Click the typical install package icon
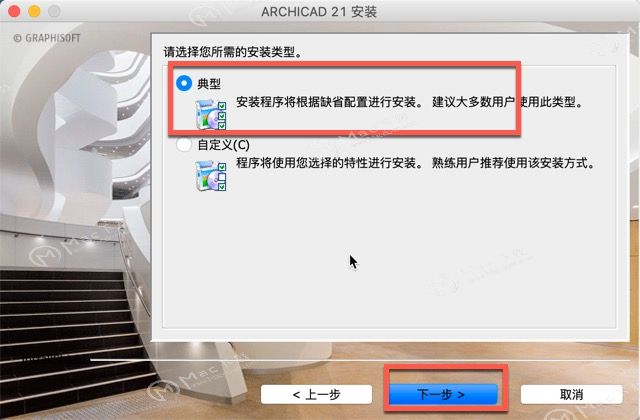640x420 pixels. click(x=211, y=115)
